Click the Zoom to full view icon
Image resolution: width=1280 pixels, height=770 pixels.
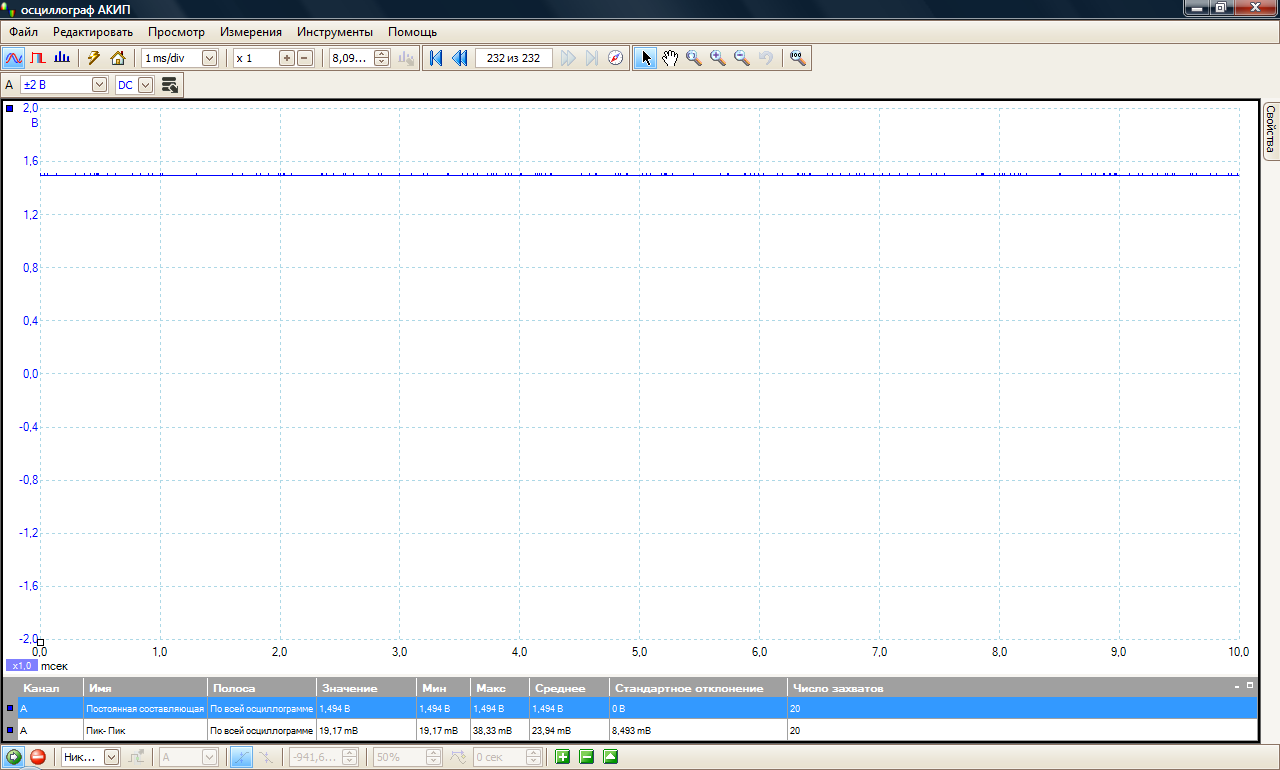(x=797, y=58)
